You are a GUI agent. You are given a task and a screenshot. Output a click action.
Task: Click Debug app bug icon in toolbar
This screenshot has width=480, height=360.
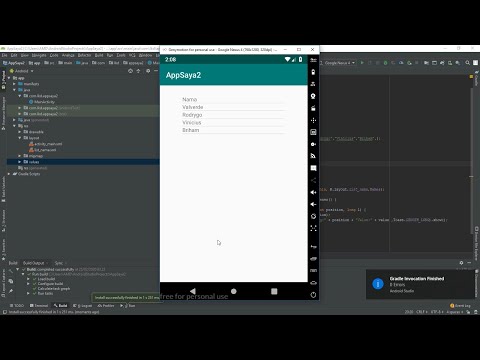coord(386,63)
